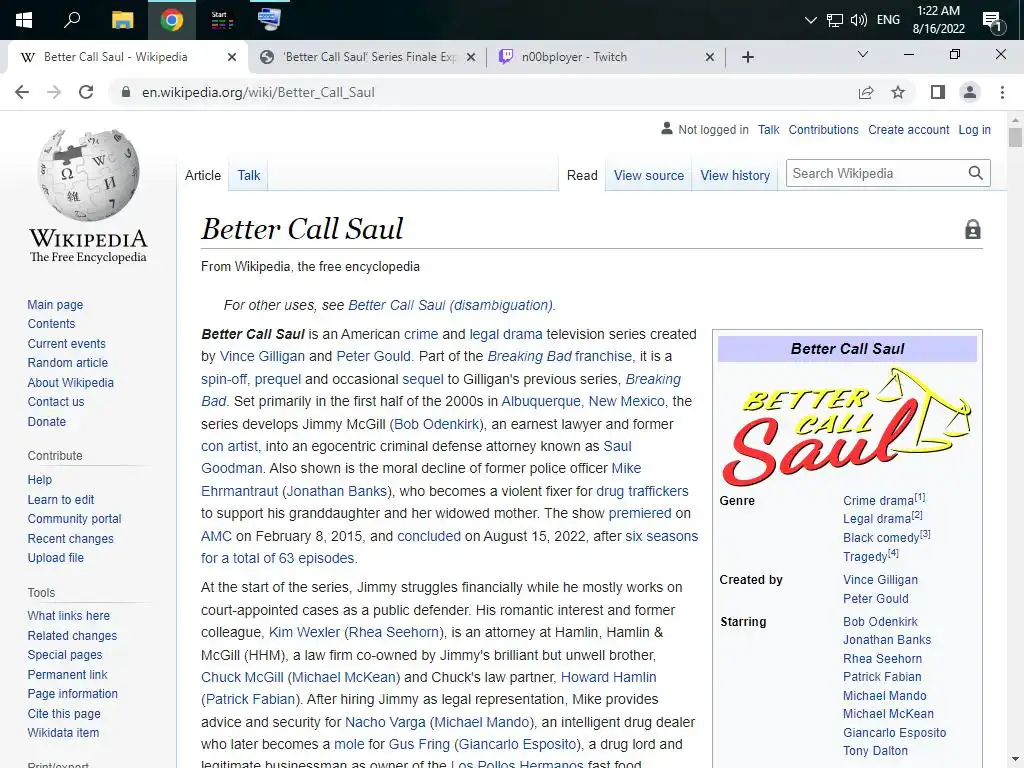This screenshot has height=768, width=1024.
Task: Open the volume control tray icon
Action: 859,20
